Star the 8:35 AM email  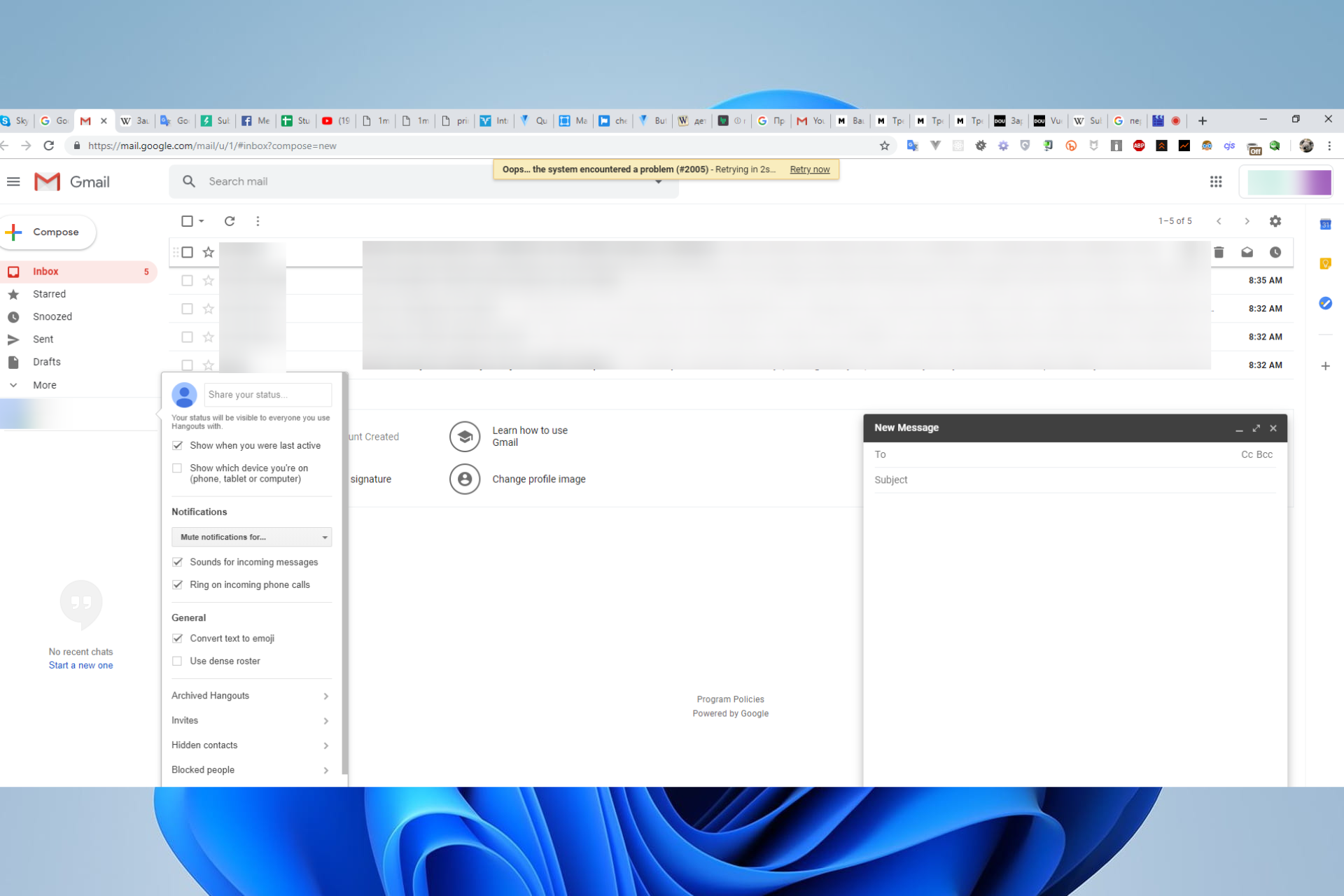[x=208, y=281]
